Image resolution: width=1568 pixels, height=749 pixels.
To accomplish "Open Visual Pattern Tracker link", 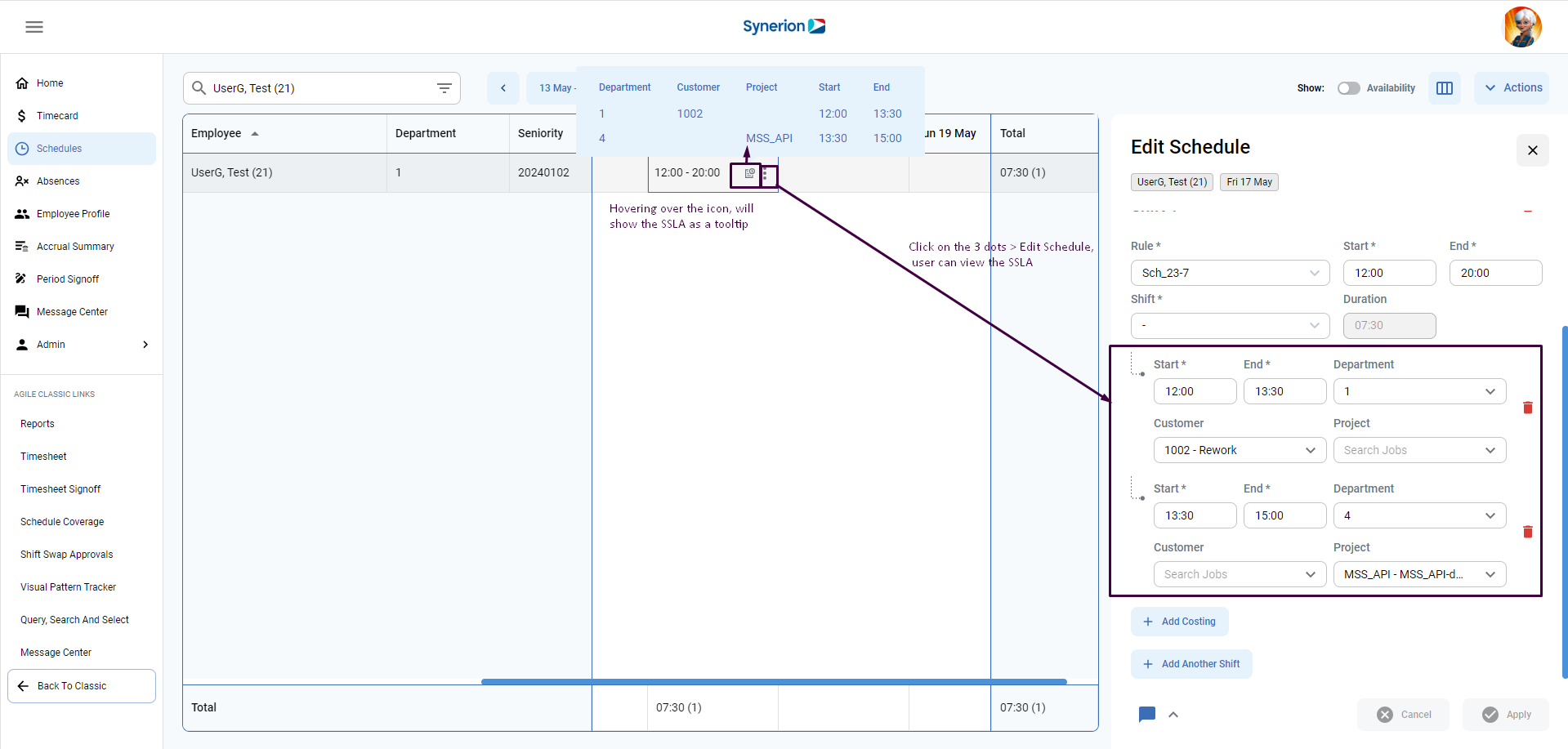I will pyautogui.click(x=69, y=587).
